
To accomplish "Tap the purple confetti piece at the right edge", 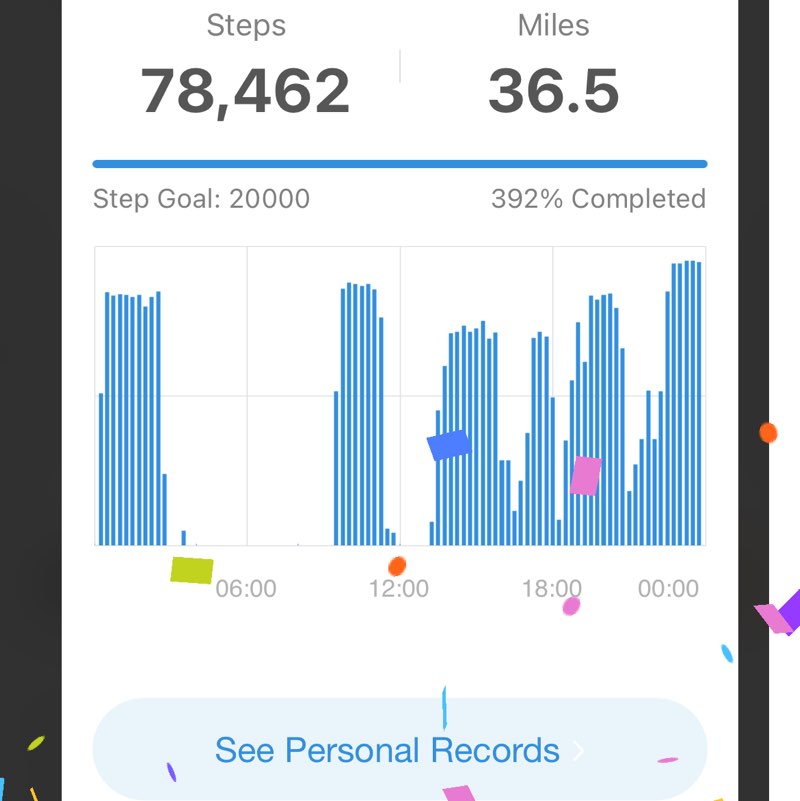I will pyautogui.click(x=790, y=610).
